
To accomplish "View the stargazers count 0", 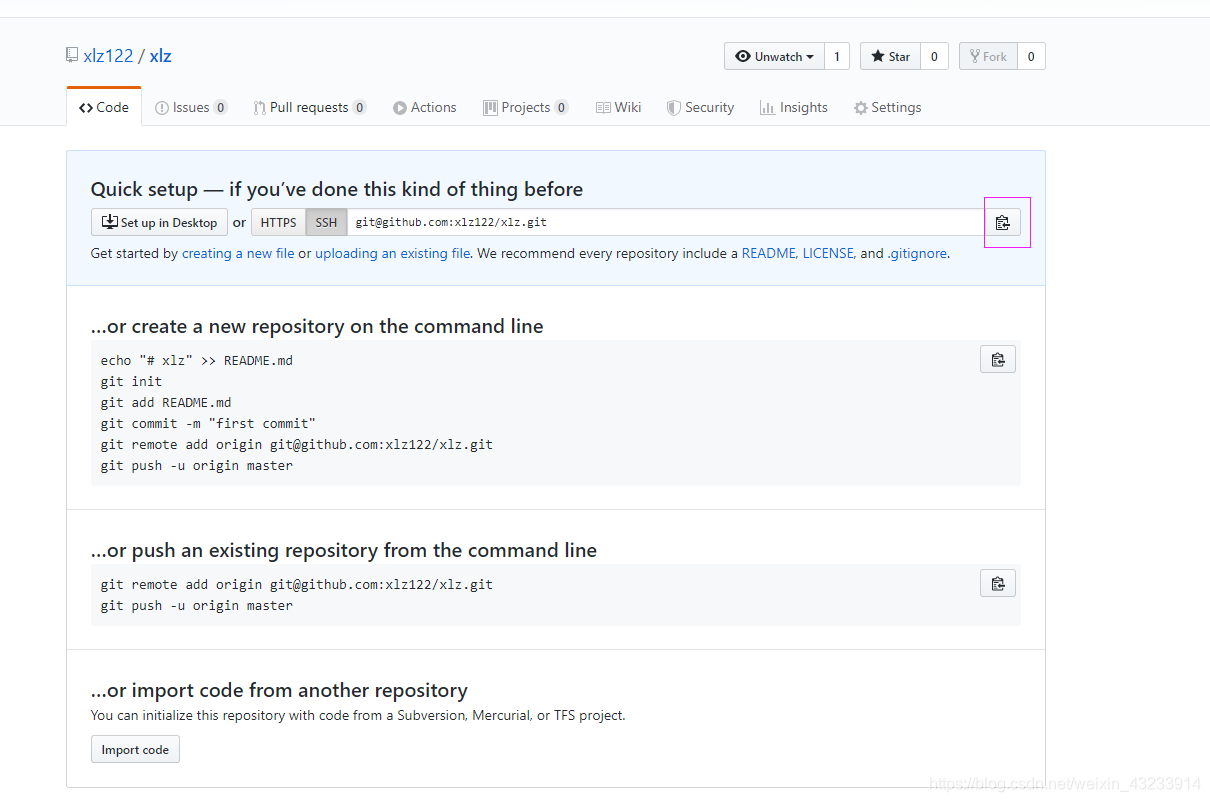I will coord(934,56).
